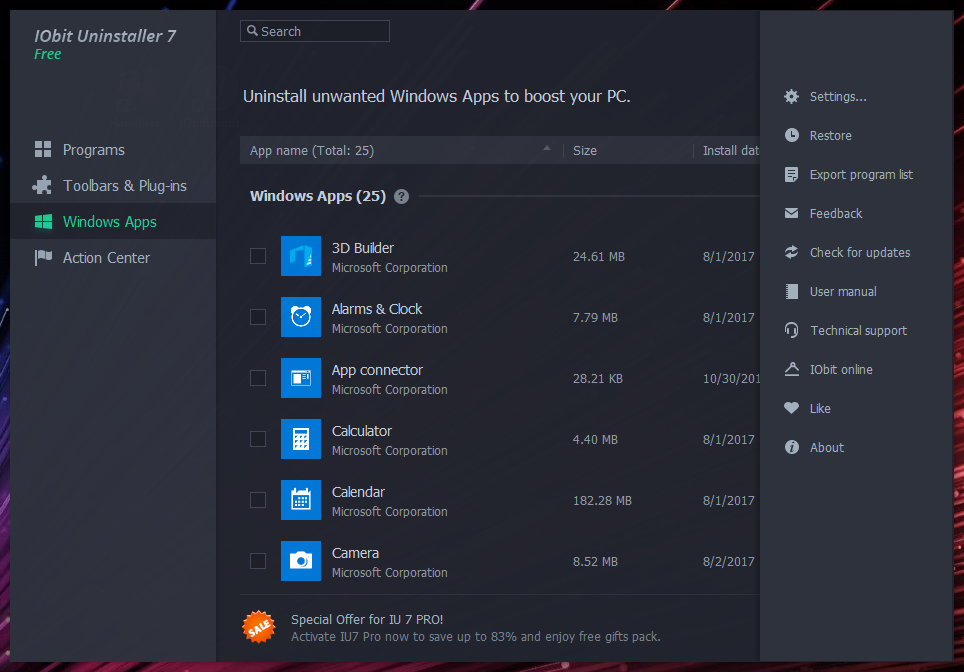The height and width of the screenshot is (672, 964).
Task: Click the Windows Apps logo icon
Action: coord(43,221)
